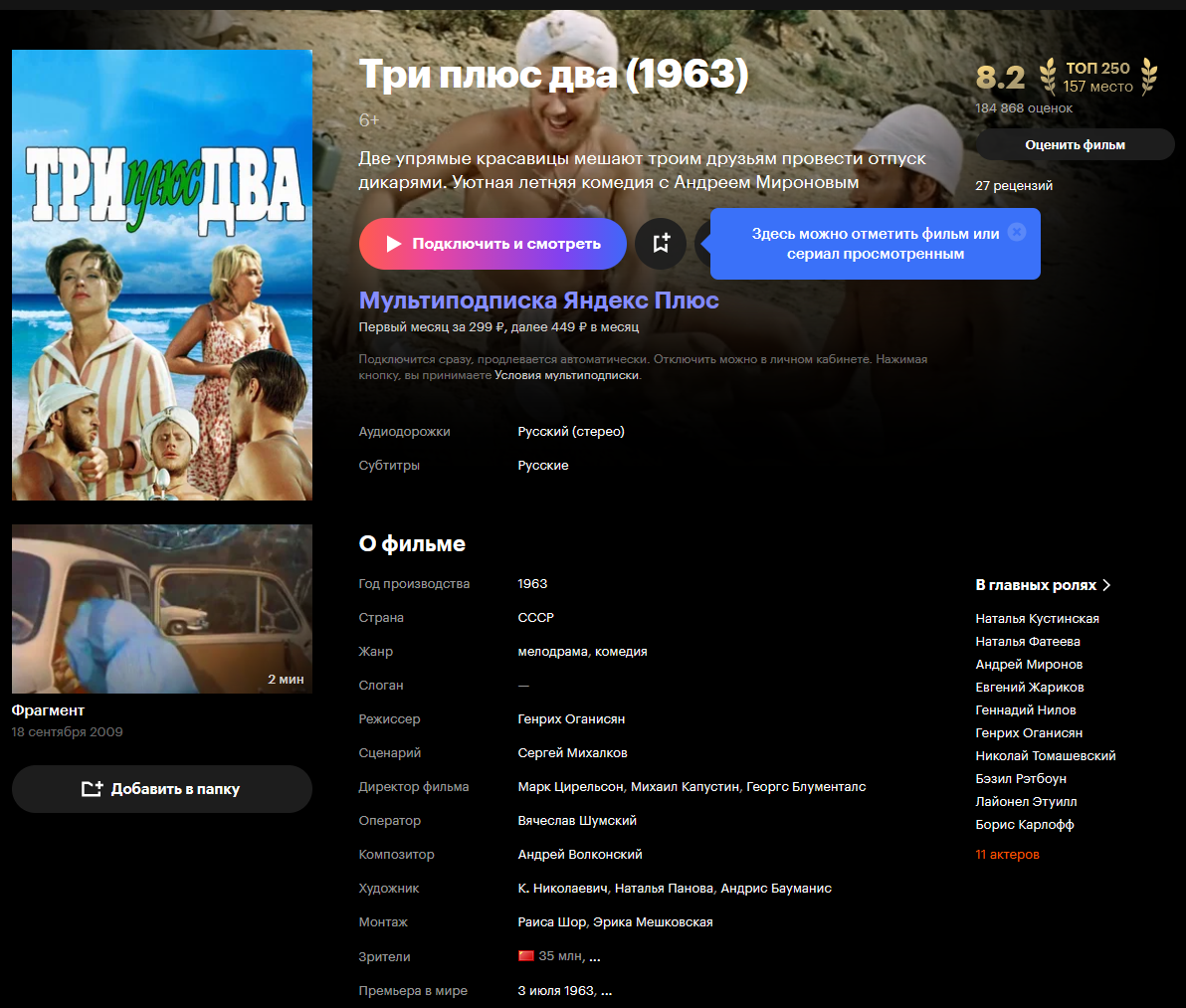This screenshot has width=1186, height=1008.
Task: Open actor Николай Томашевский's page
Action: [x=1046, y=755]
